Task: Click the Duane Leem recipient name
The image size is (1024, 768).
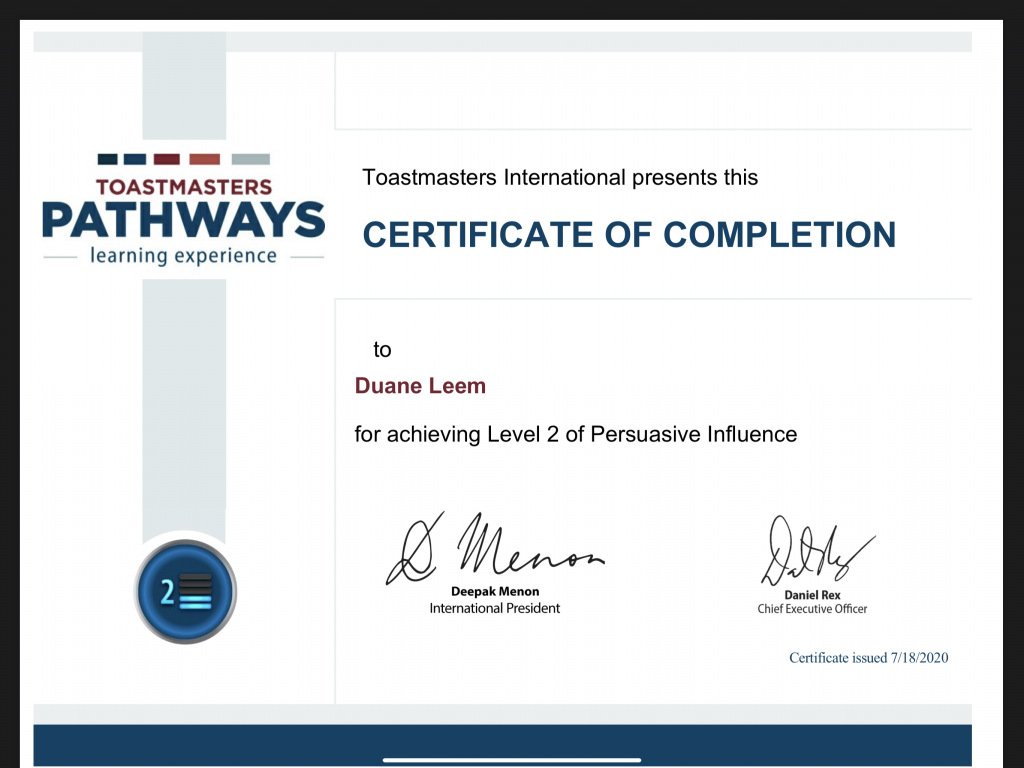Action: coord(420,385)
